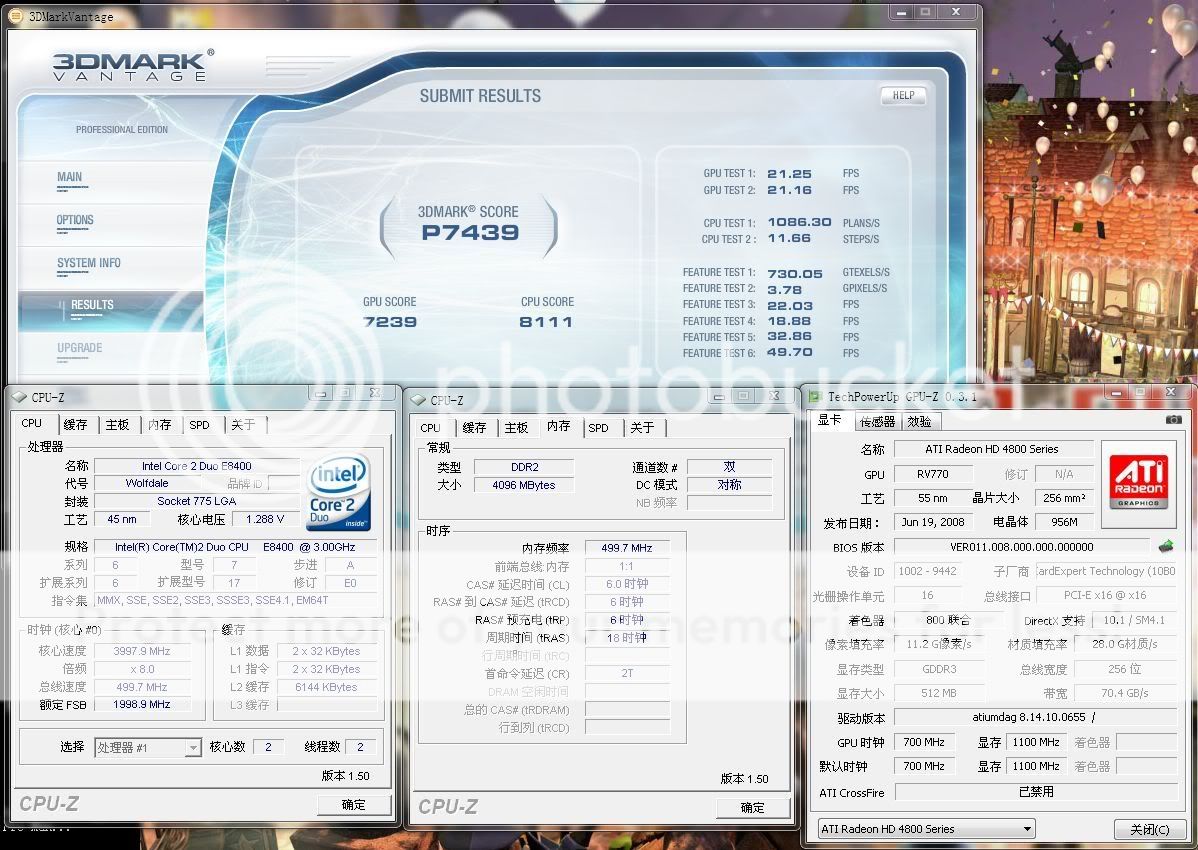Switch to 主板 tab in left CPU-Z
Viewport: 1198px width, 850px height.
click(117, 425)
